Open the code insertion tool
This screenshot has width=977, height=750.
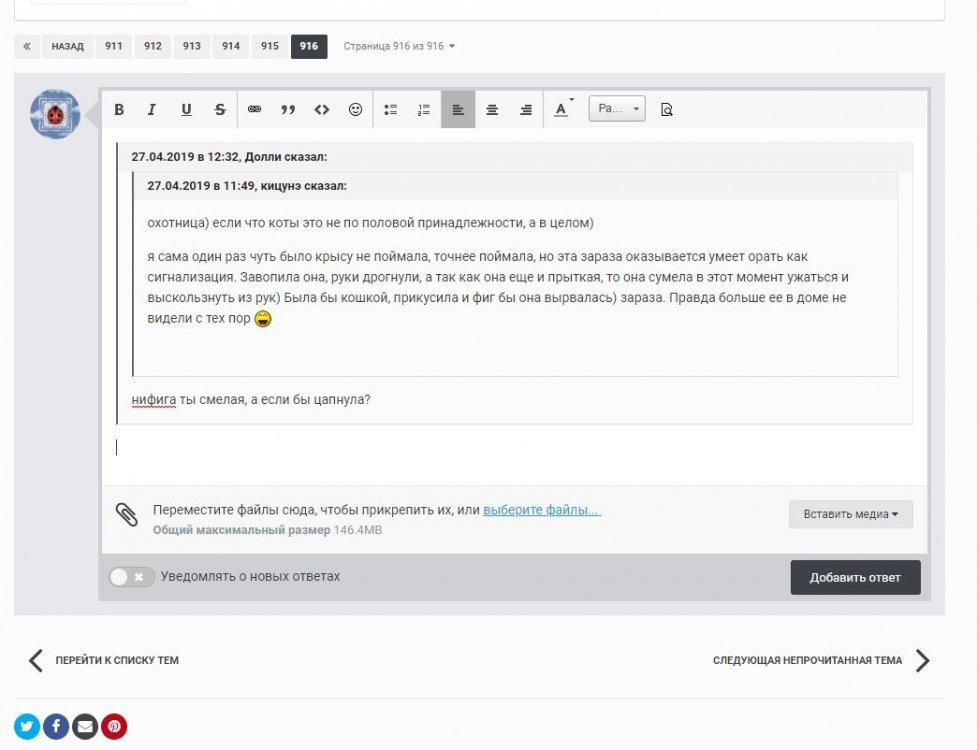(322, 110)
